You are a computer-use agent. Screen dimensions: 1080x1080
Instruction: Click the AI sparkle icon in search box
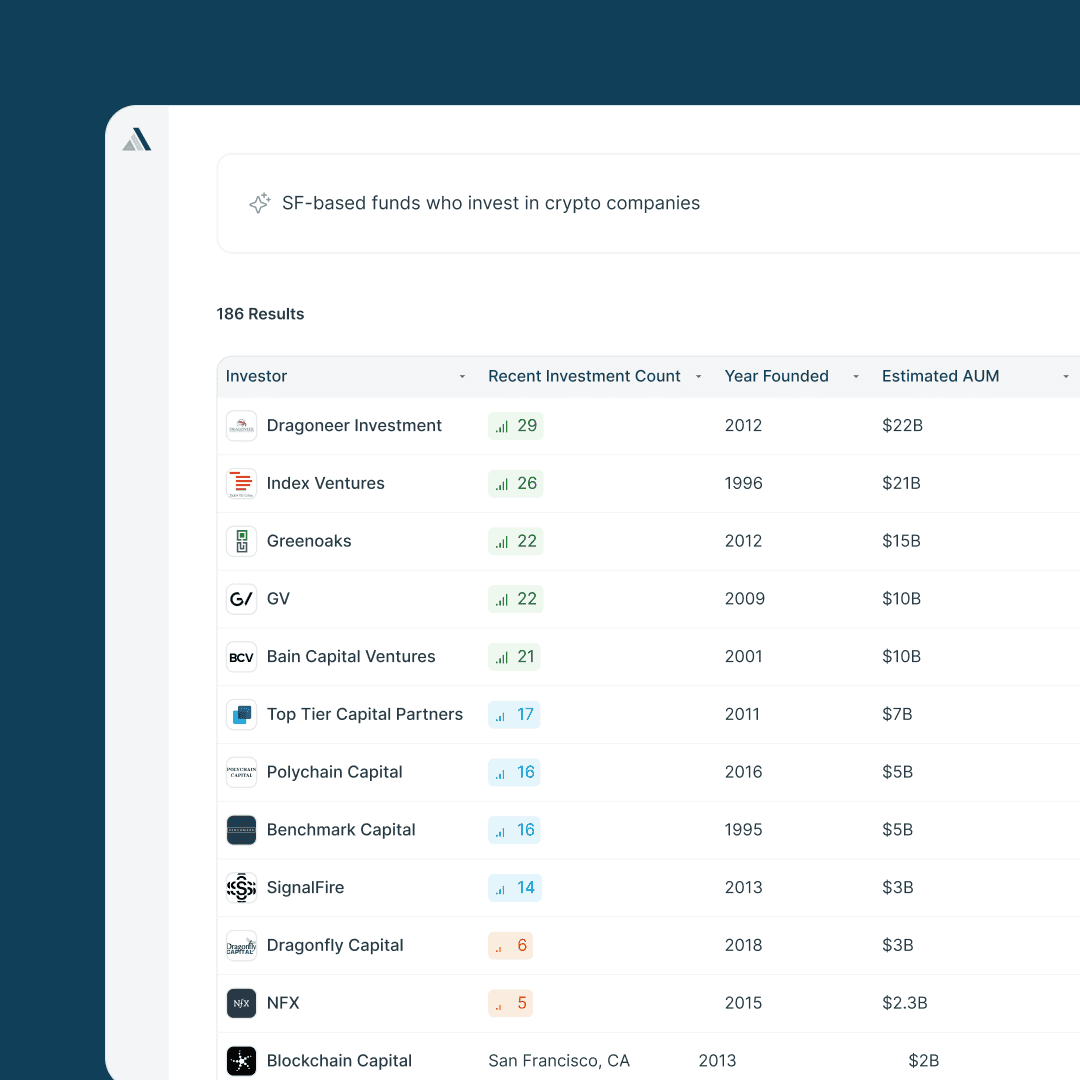coord(260,203)
